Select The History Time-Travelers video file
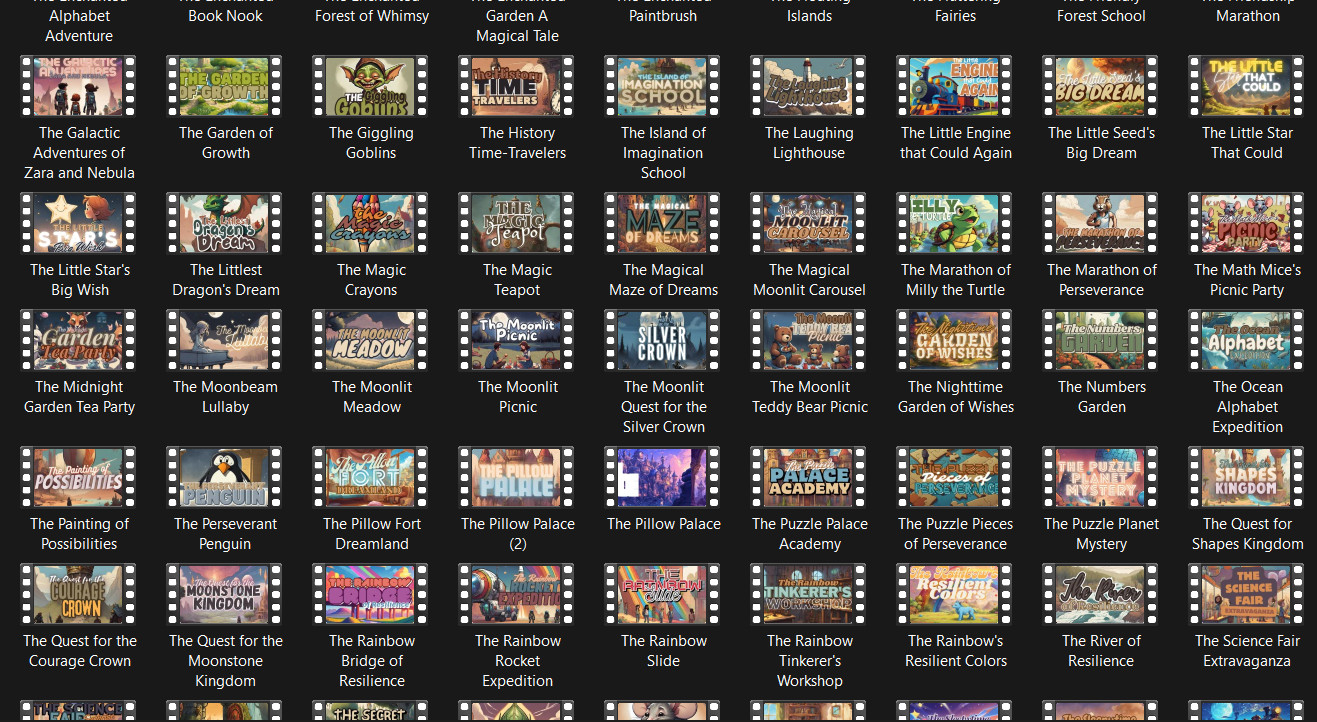The image size is (1317, 722). coord(517,87)
